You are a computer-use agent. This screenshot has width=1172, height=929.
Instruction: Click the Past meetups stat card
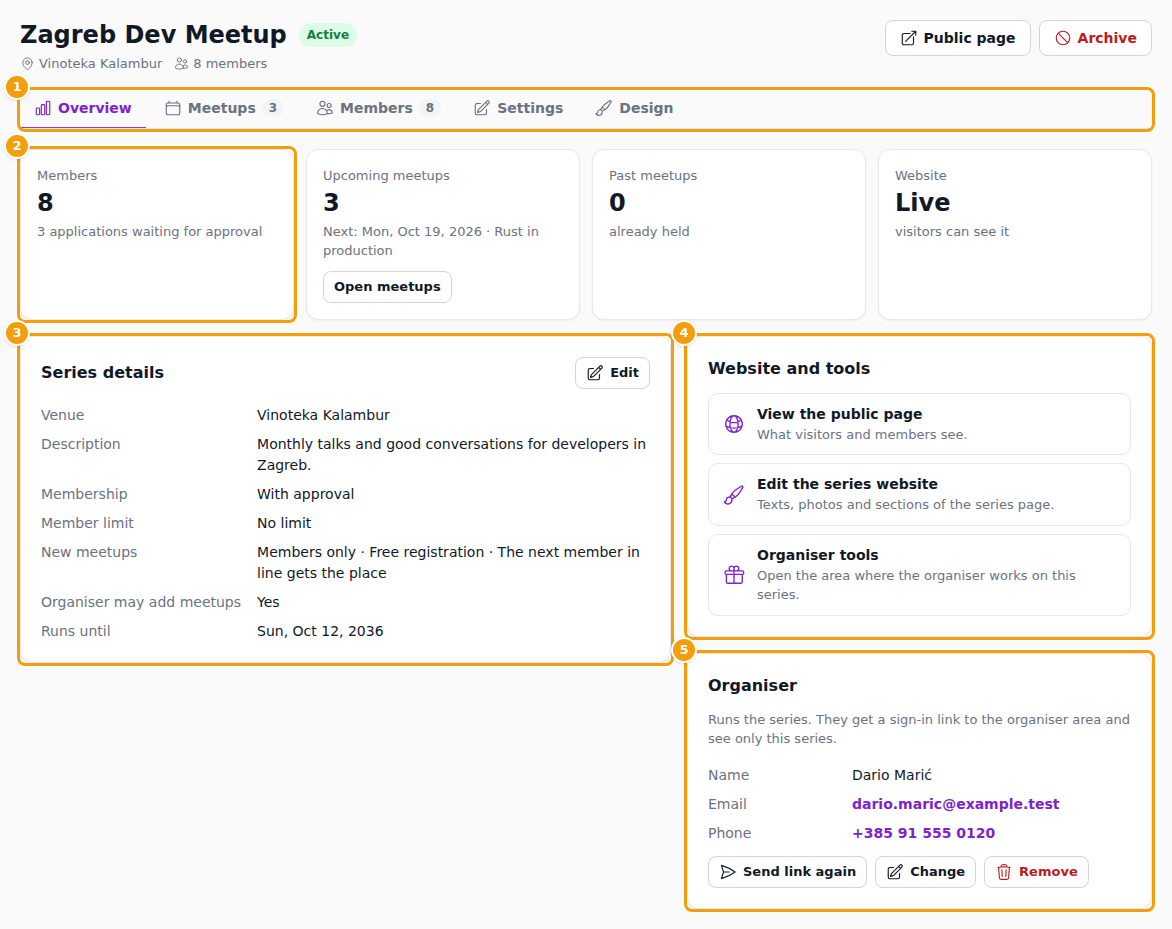[x=729, y=235]
